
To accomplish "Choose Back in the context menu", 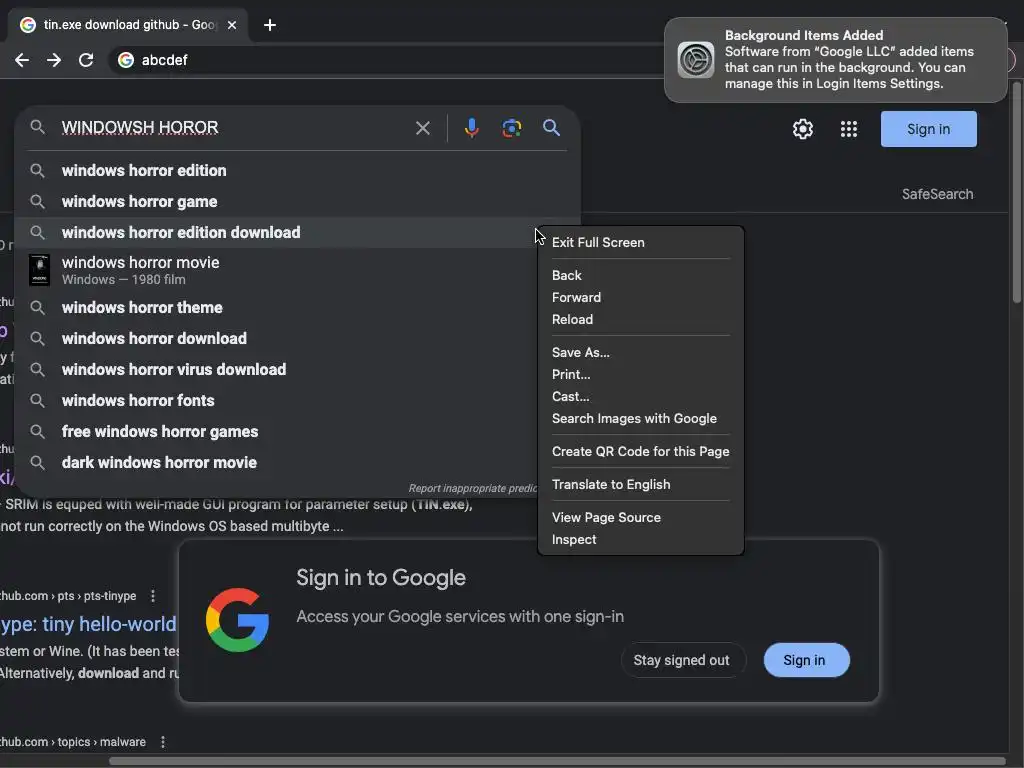I will click(641, 276).
